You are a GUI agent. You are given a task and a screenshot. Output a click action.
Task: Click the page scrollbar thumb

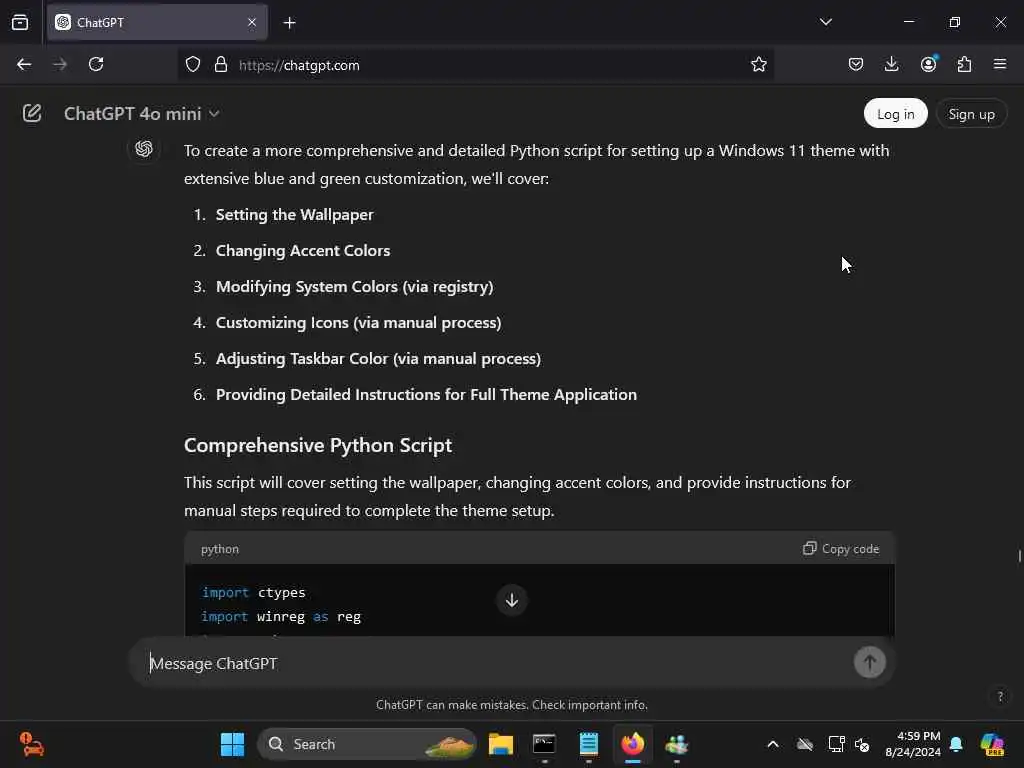coord(1019,556)
